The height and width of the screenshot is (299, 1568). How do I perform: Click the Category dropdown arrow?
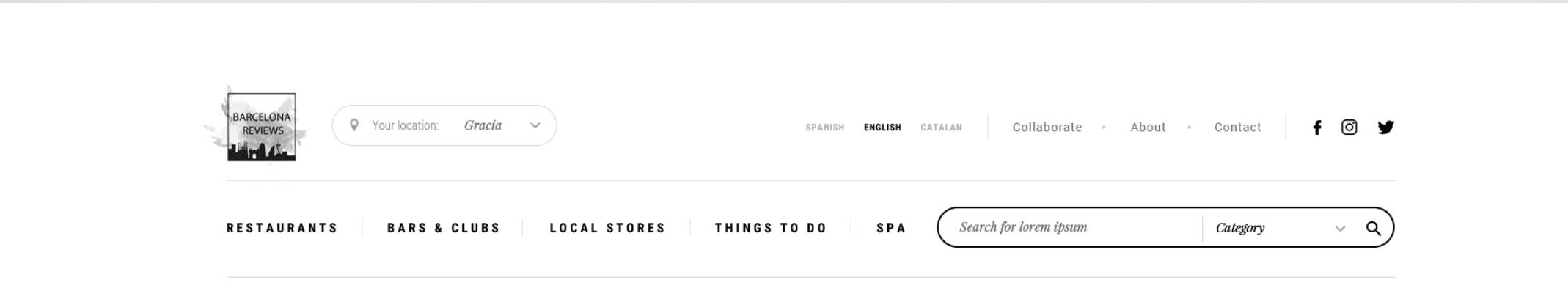coord(1340,229)
